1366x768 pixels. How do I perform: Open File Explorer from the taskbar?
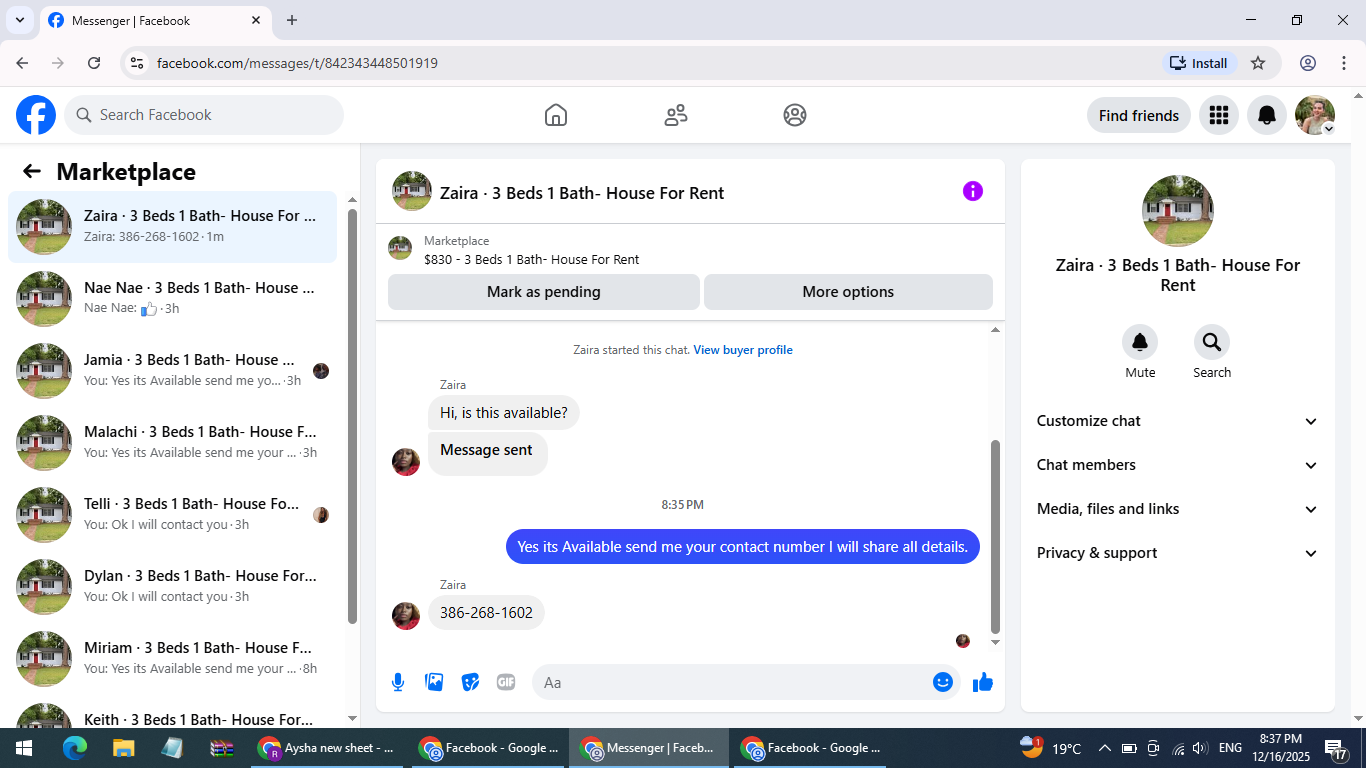[123, 748]
